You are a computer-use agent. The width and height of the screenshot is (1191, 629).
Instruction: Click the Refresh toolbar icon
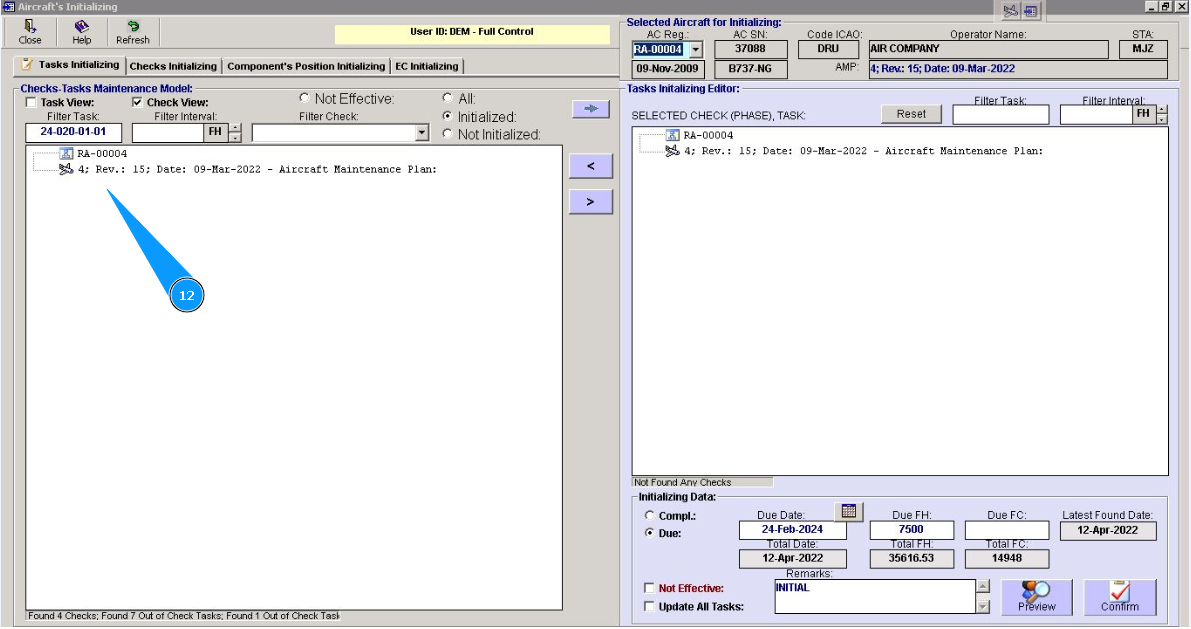coord(132,27)
